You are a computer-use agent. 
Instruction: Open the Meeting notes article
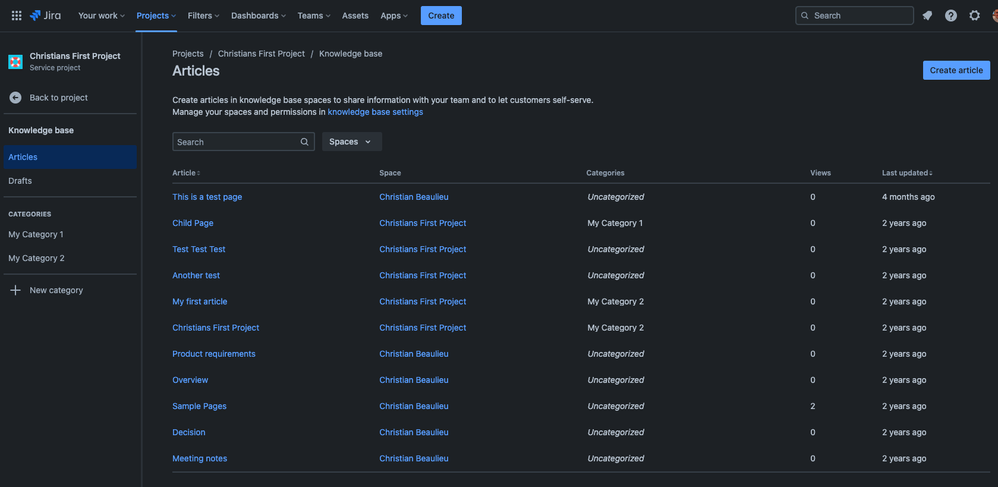[199, 458]
